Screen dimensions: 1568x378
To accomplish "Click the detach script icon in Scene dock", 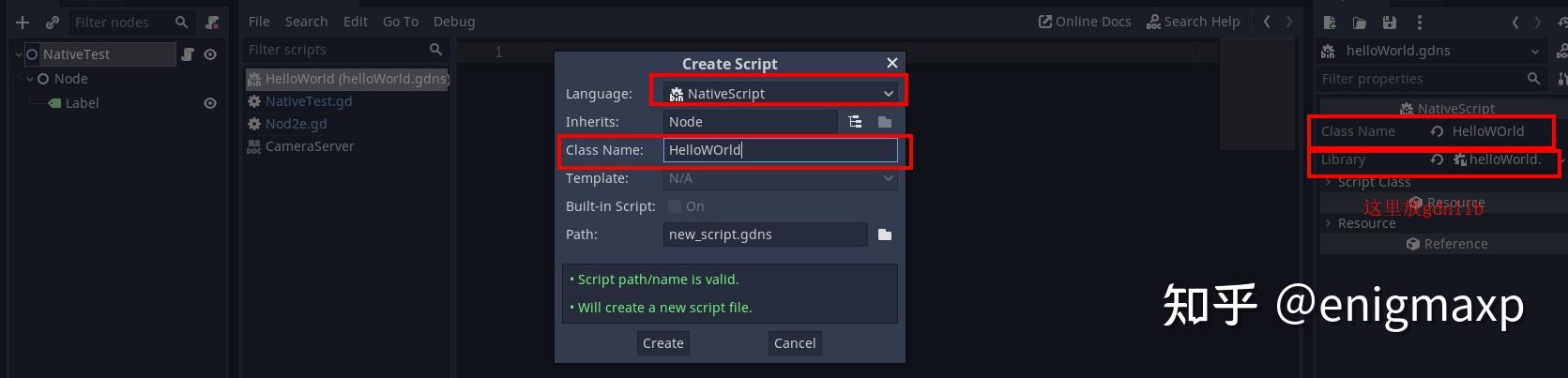I will click(x=213, y=22).
